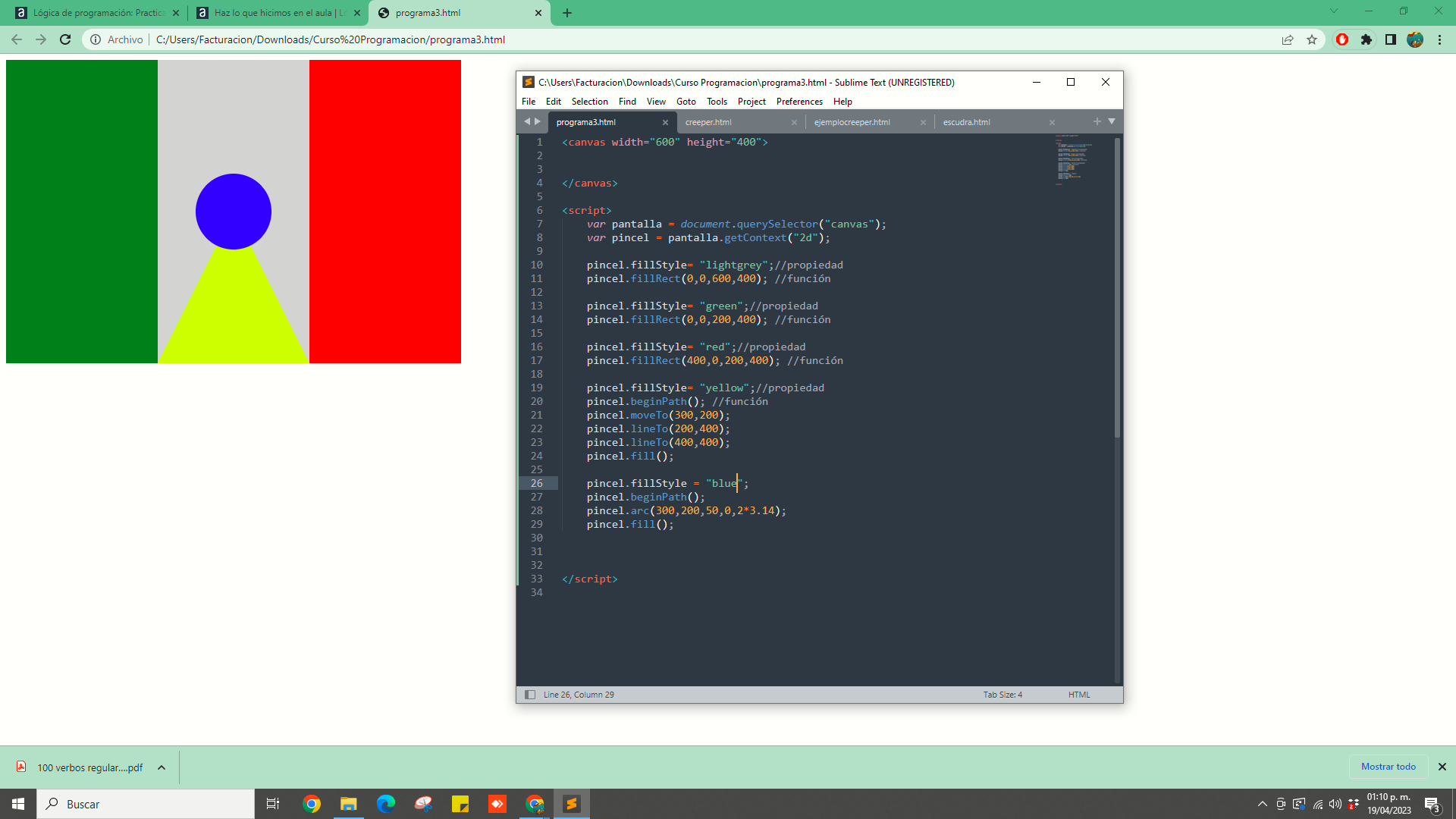Close the programa3.html Sublime tab

tap(665, 122)
